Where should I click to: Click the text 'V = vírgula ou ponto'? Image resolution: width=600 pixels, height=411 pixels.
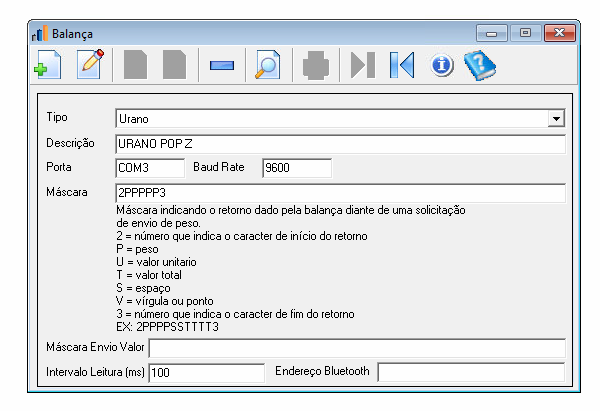(x=165, y=301)
